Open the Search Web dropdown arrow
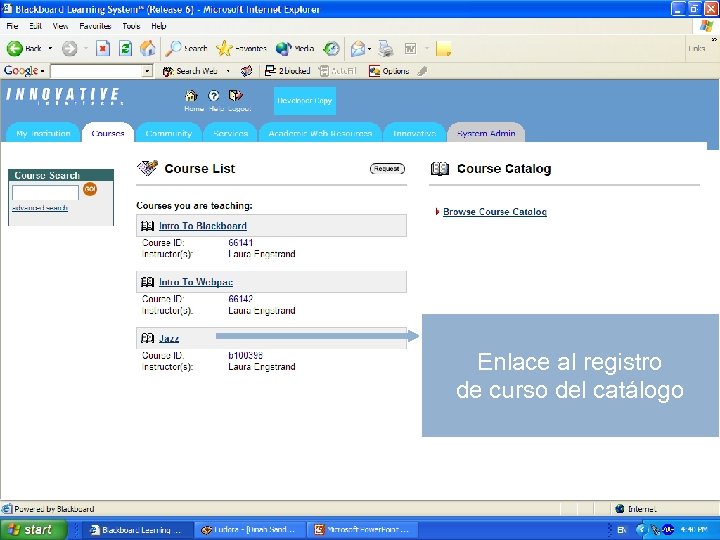Image resolution: width=720 pixels, height=540 pixels. pos(228,71)
